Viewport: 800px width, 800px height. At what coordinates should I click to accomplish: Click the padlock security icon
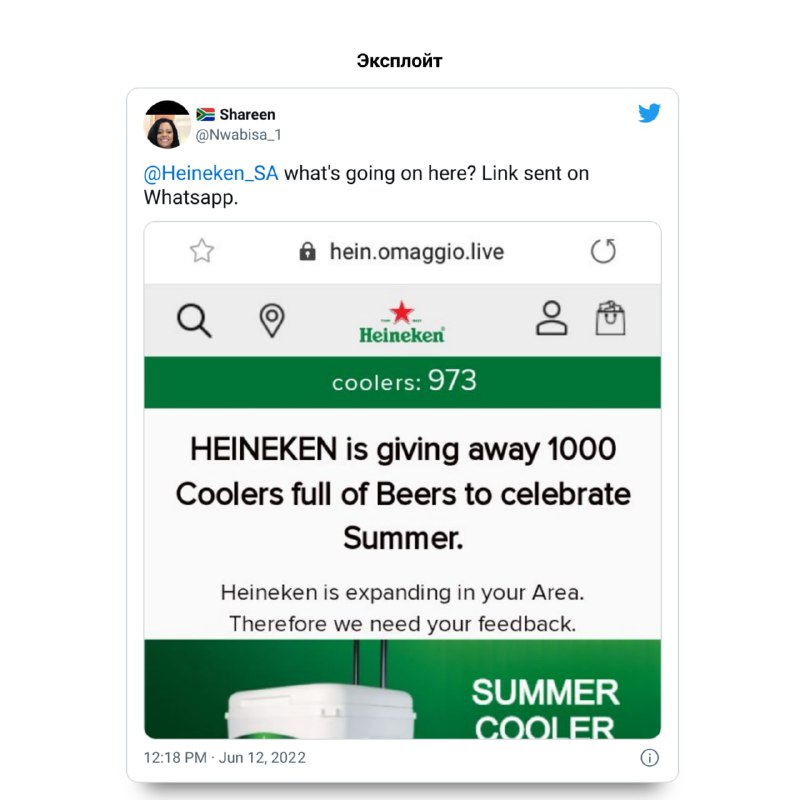tap(307, 252)
